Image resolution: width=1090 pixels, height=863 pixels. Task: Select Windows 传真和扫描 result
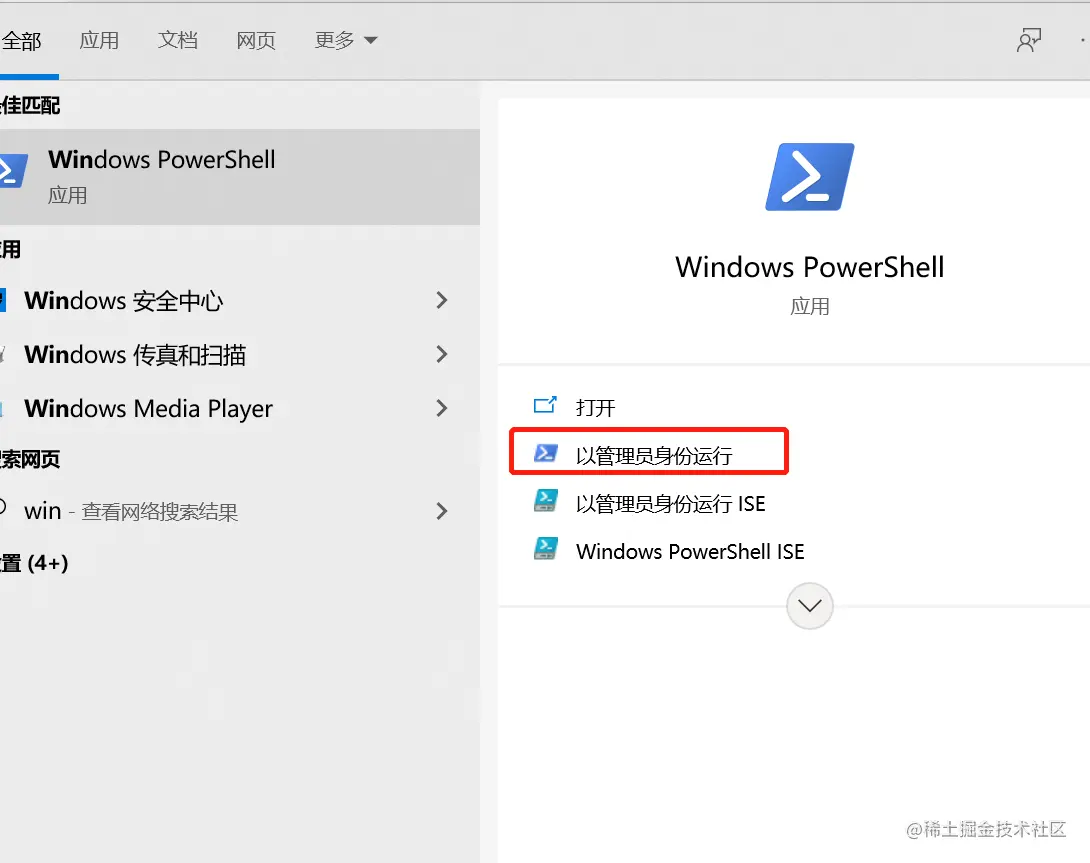(240, 354)
